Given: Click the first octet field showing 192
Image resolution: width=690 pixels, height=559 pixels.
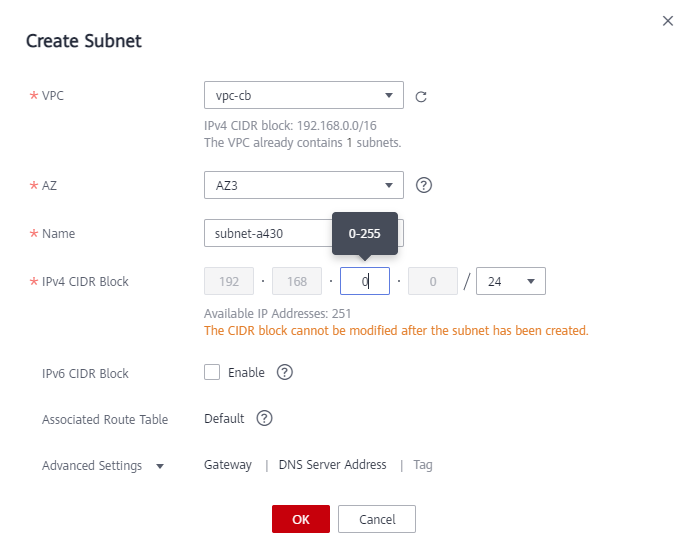Looking at the screenshot, I should (x=228, y=282).
